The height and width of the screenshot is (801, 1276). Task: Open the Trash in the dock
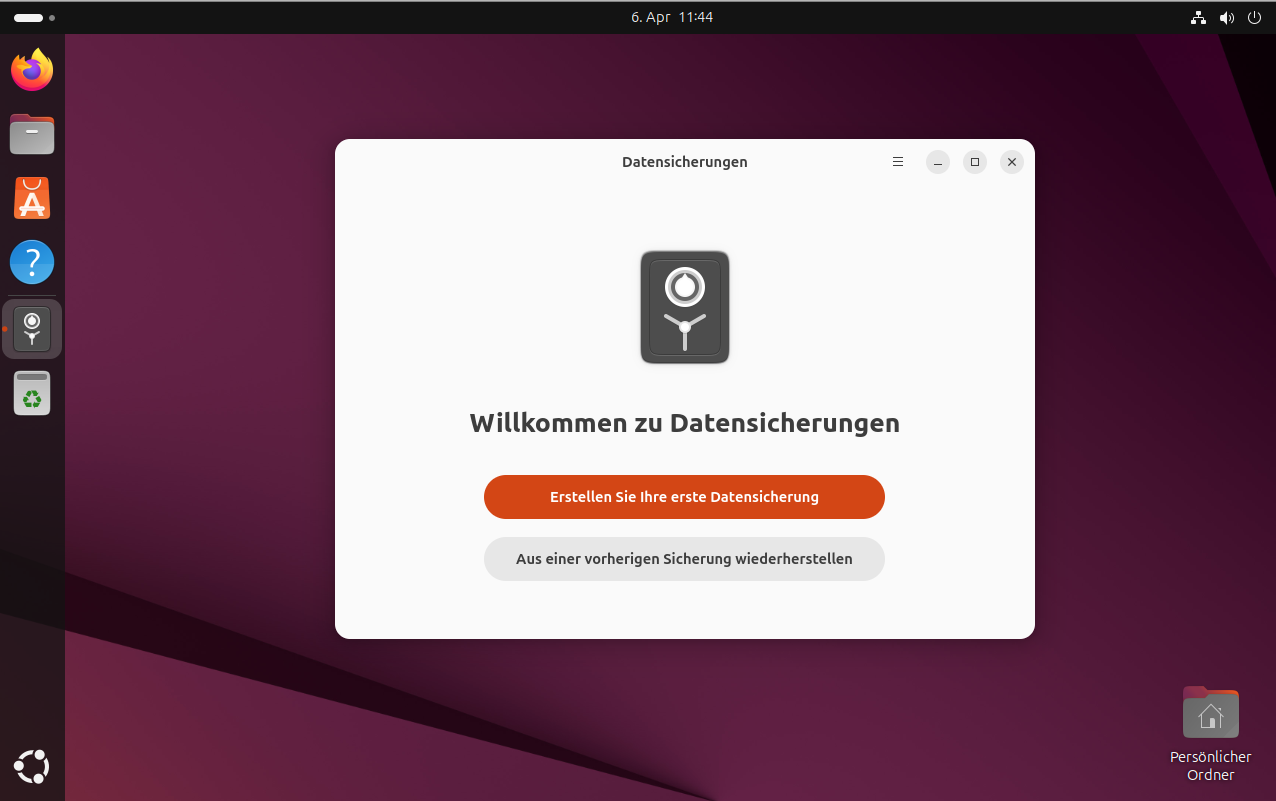(32, 393)
